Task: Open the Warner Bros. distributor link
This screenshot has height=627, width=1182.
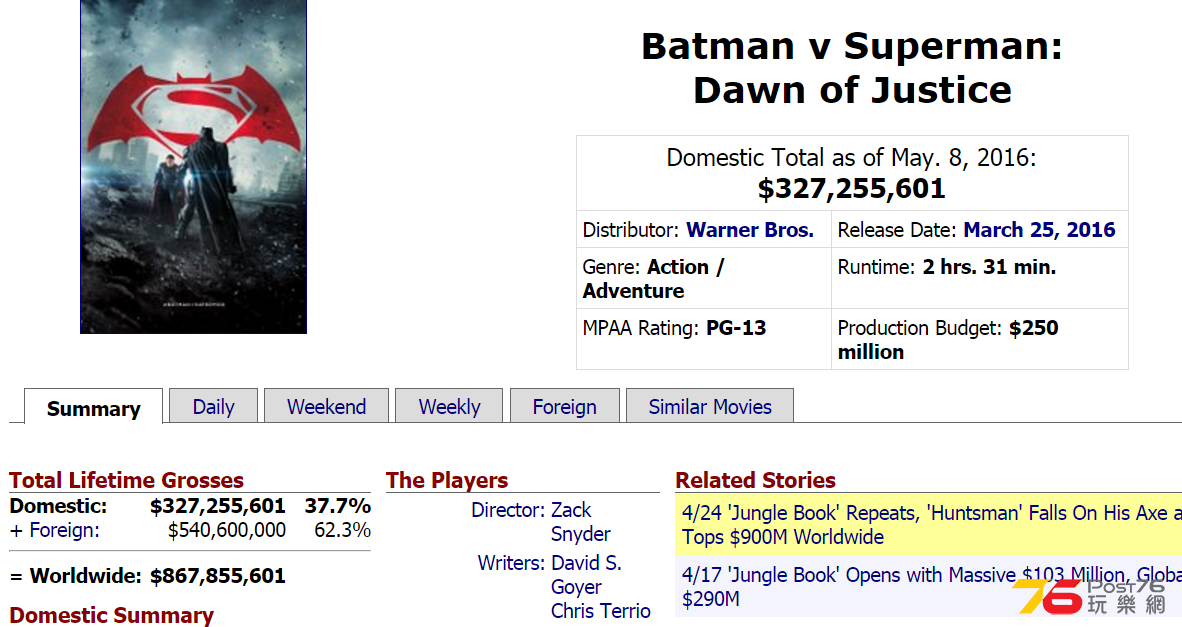Action: click(750, 230)
